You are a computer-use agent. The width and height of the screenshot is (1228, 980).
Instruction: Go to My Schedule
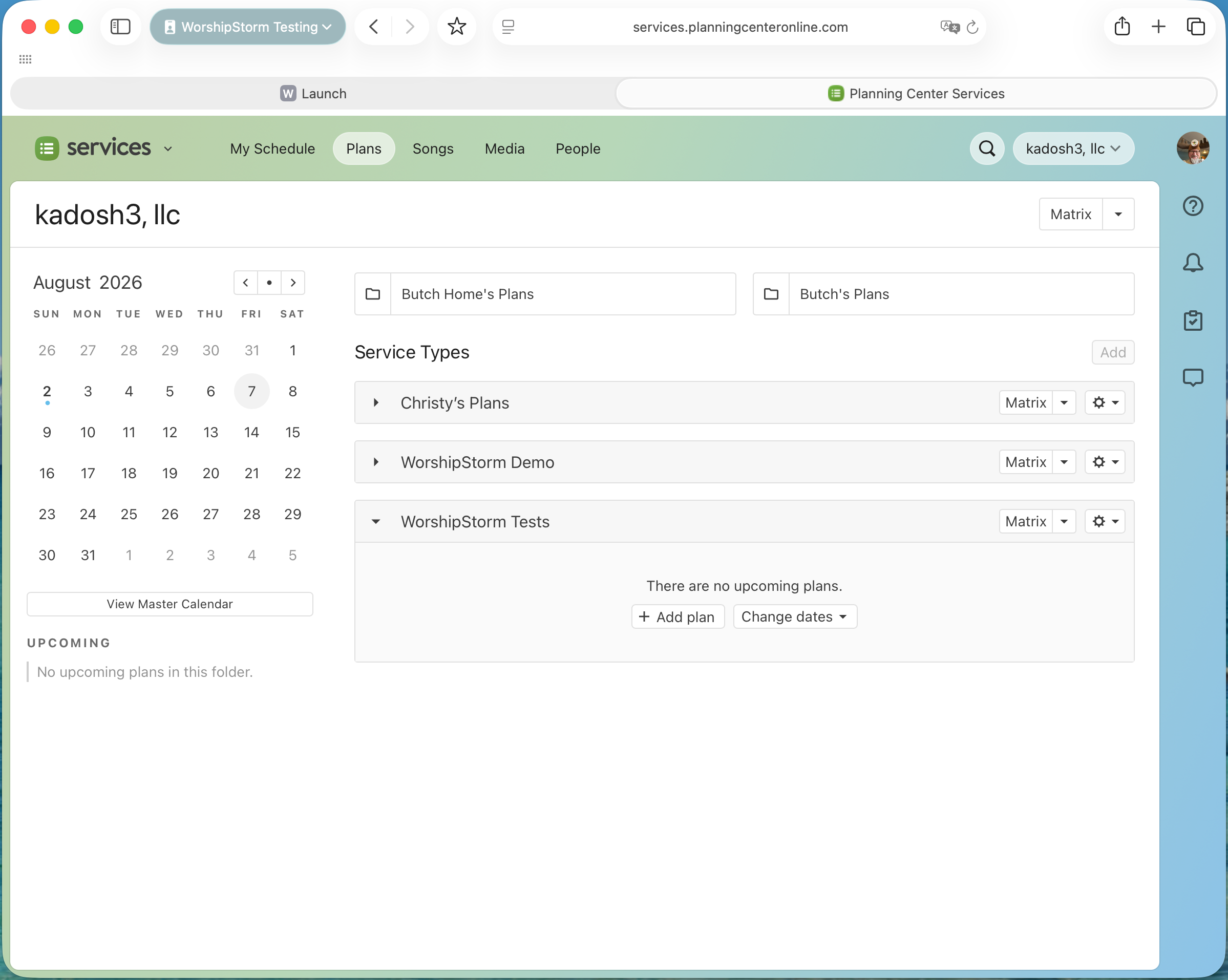(272, 148)
